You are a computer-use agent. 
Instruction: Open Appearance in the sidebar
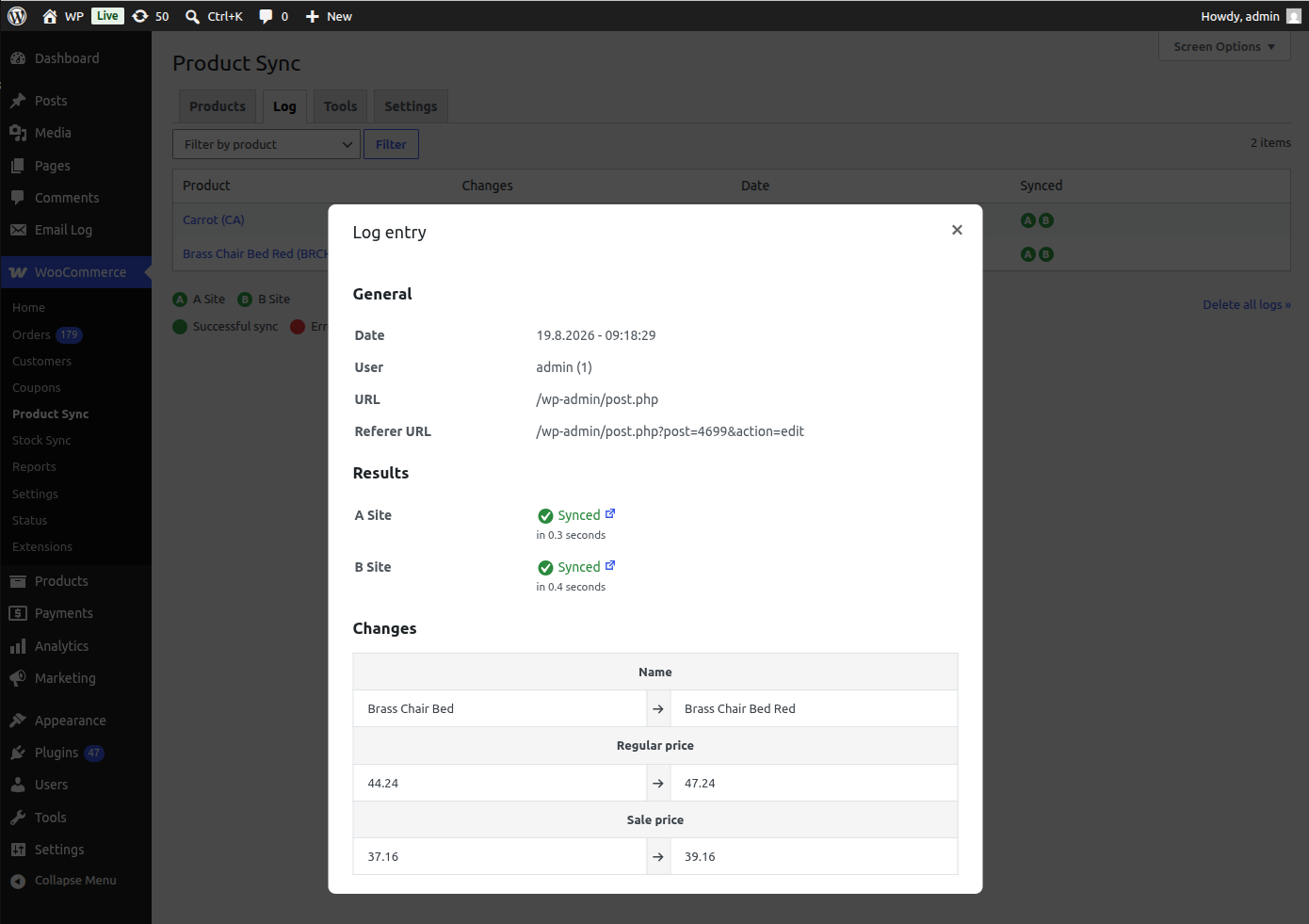pos(75,721)
